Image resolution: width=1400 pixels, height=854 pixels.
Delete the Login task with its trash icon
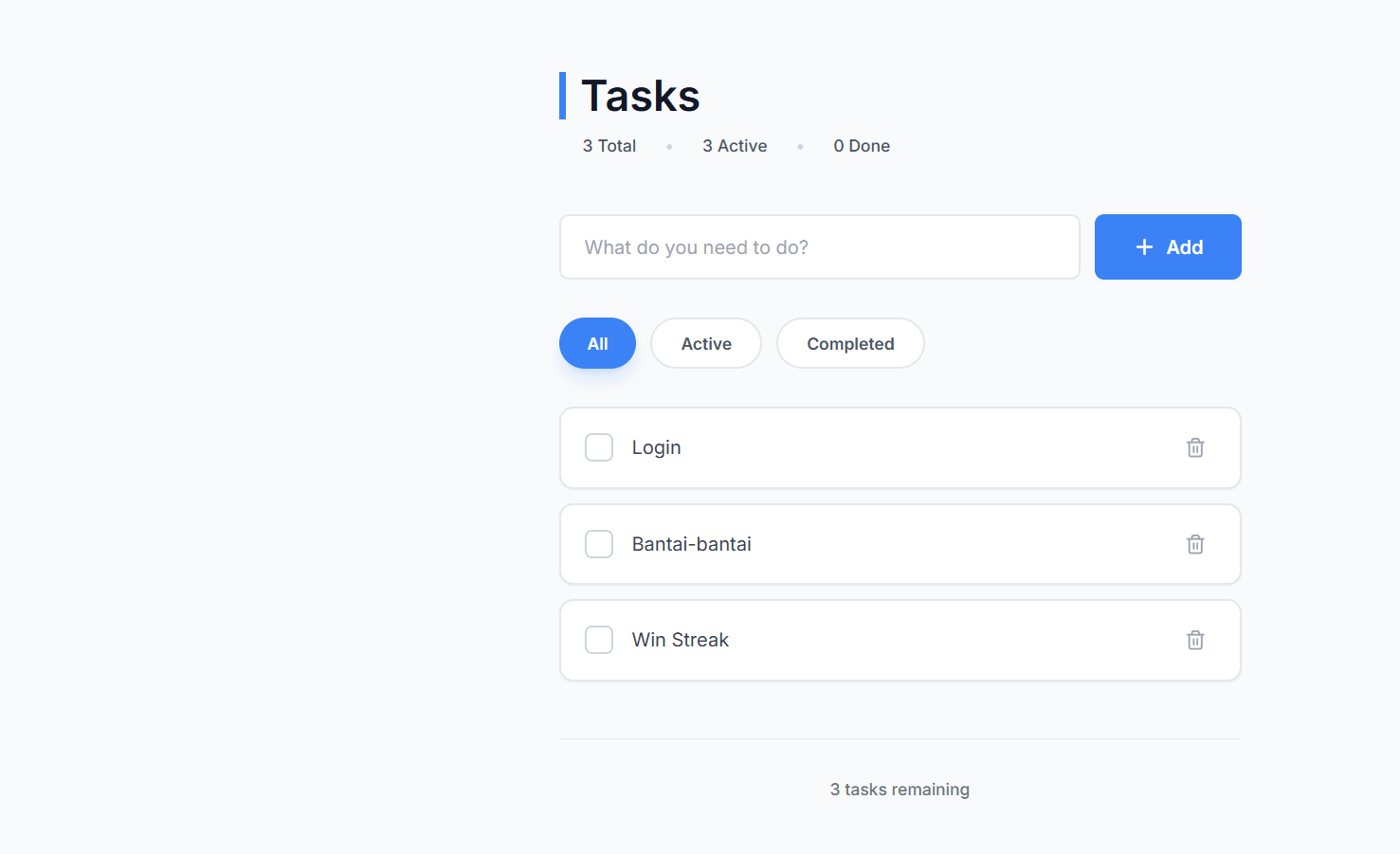[x=1195, y=447]
